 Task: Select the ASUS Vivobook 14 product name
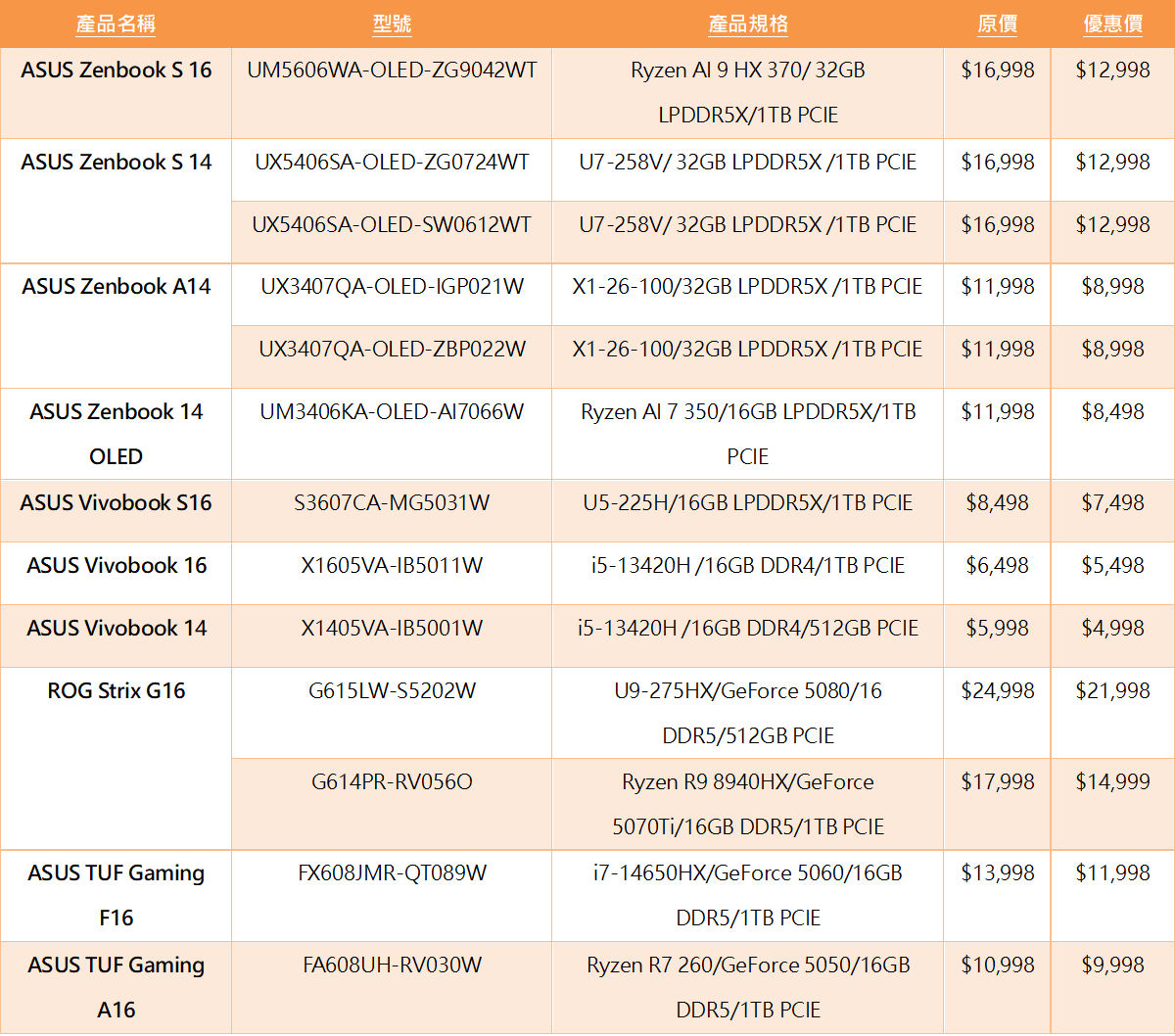(x=116, y=628)
